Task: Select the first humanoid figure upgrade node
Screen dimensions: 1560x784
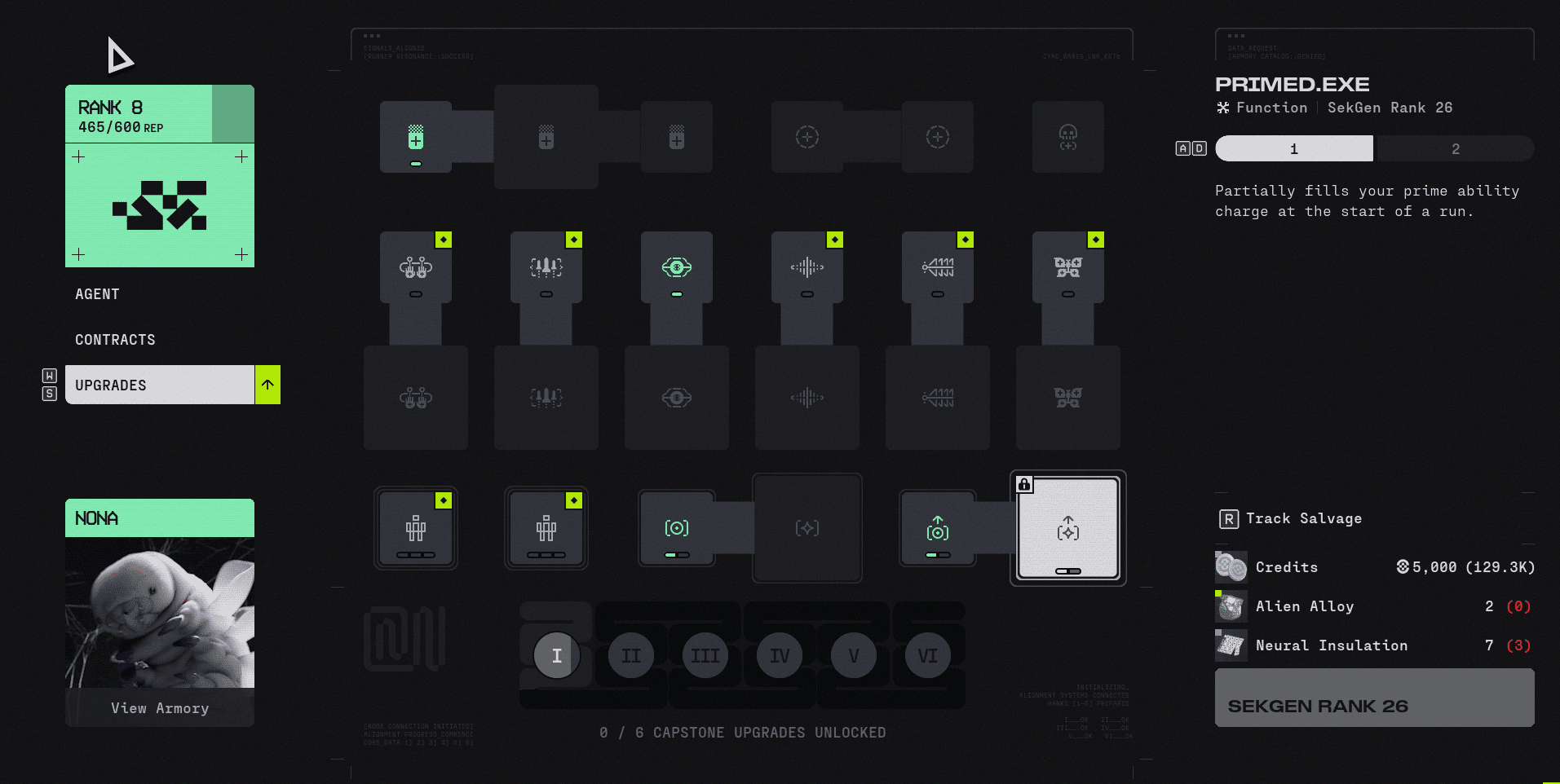Action: click(416, 528)
